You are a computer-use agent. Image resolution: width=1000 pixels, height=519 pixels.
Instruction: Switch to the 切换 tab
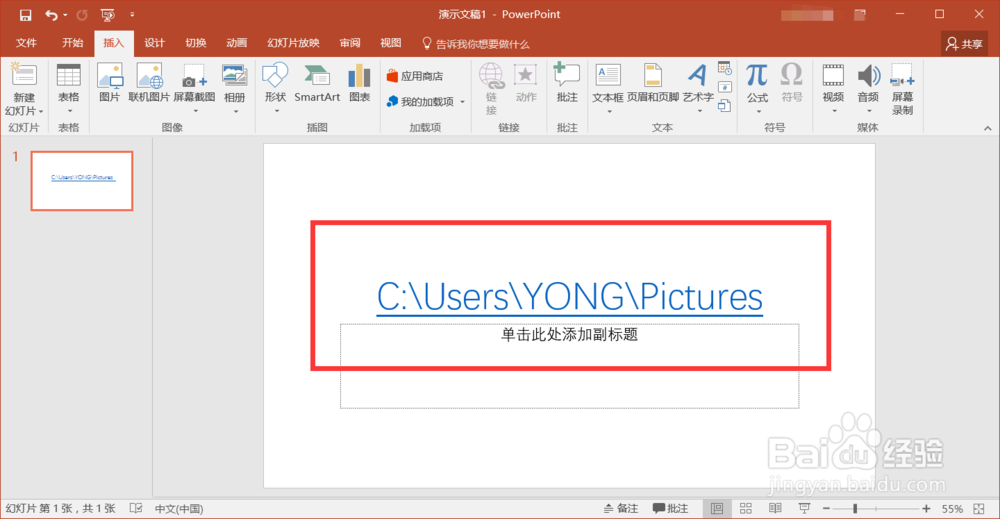196,43
